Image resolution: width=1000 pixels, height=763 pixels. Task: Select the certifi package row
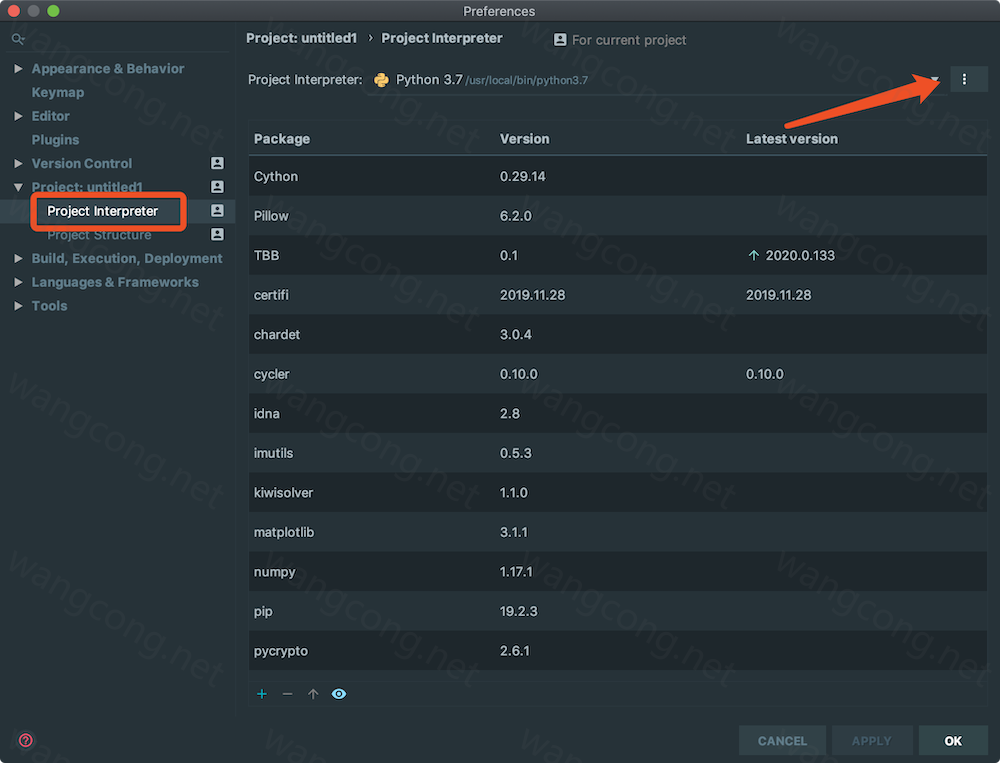[617, 295]
